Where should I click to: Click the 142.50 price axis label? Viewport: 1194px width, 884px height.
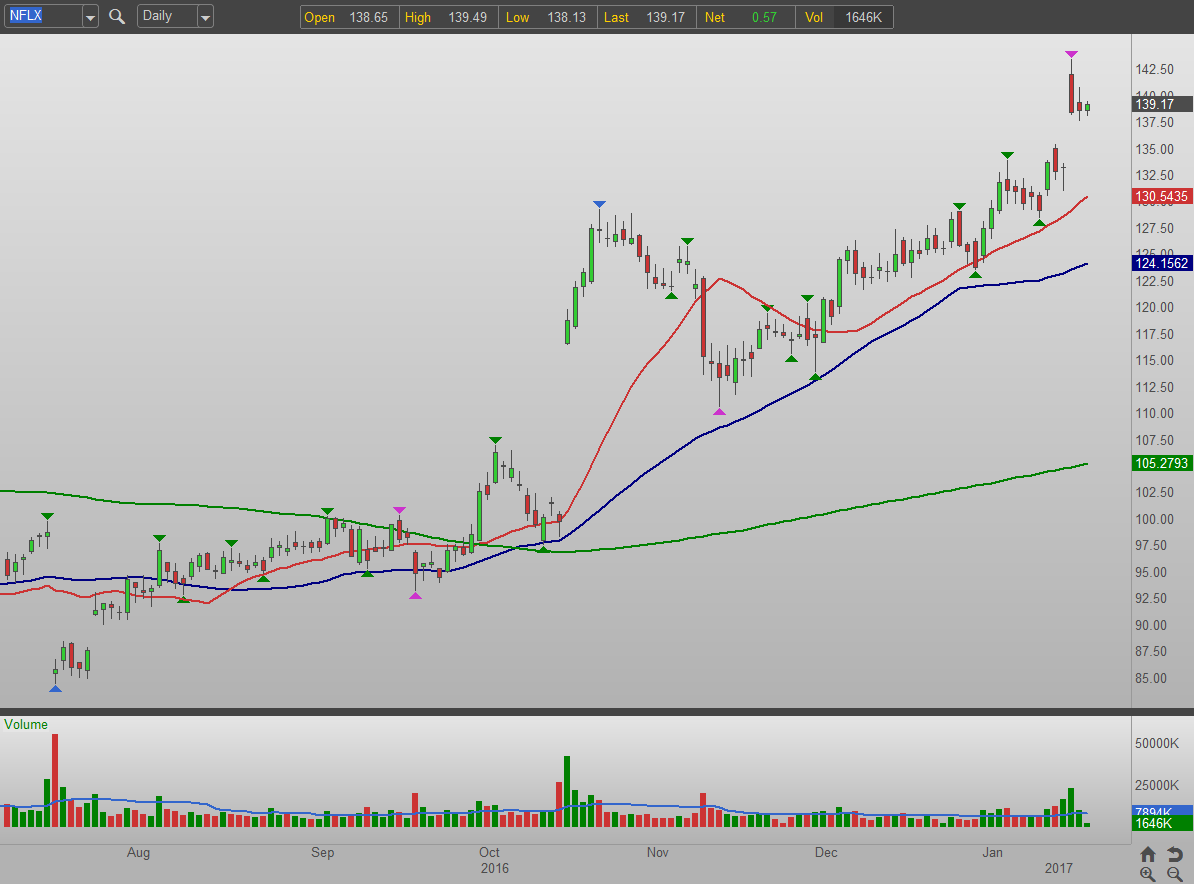point(1154,69)
